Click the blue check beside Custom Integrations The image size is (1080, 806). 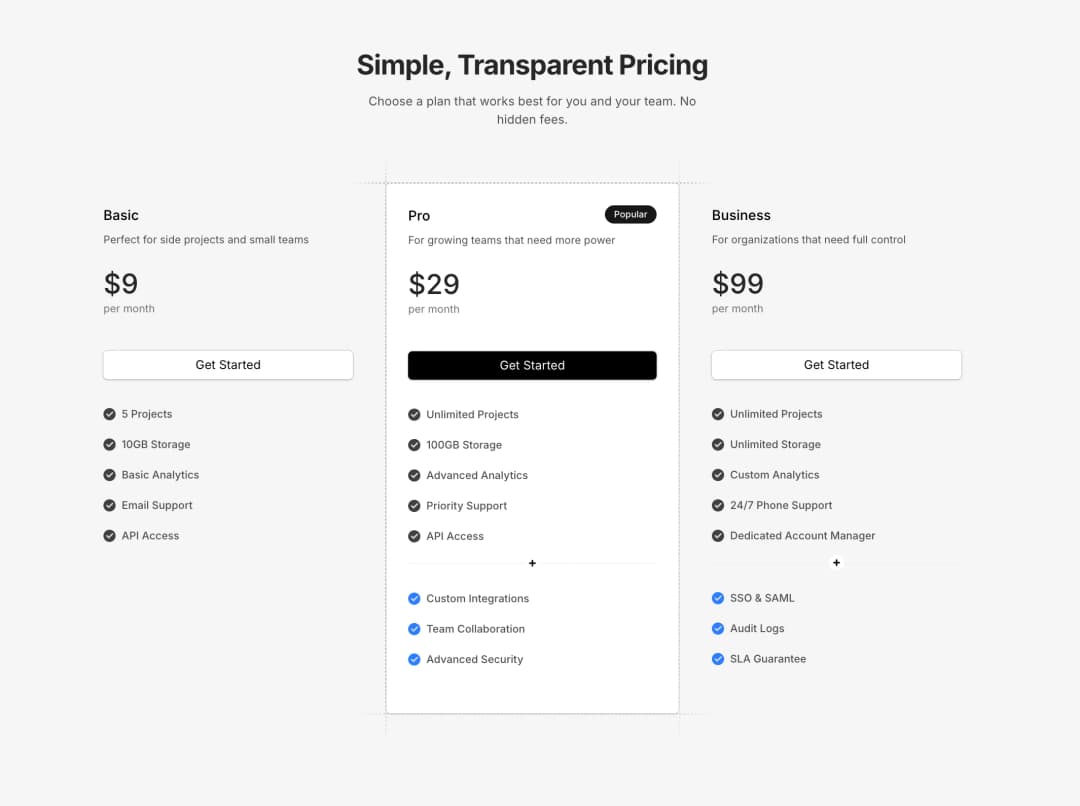point(413,598)
